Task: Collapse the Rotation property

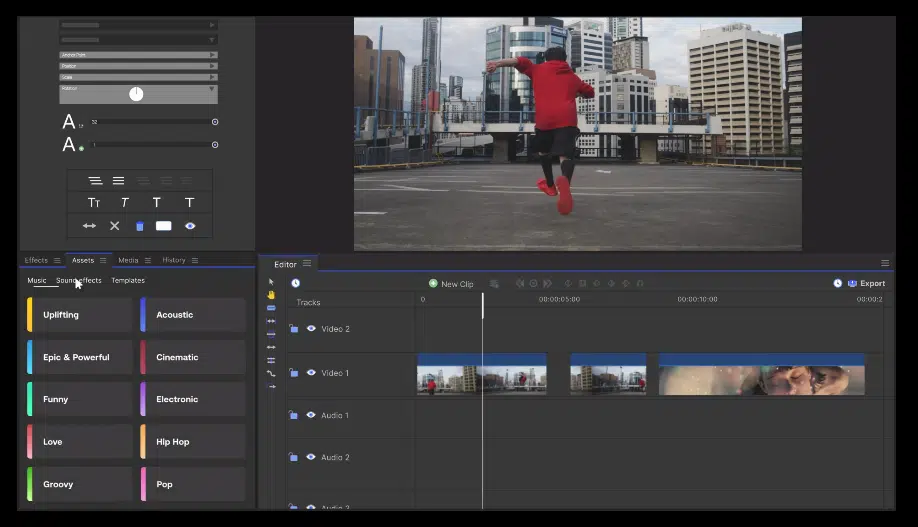Action: 212,89
